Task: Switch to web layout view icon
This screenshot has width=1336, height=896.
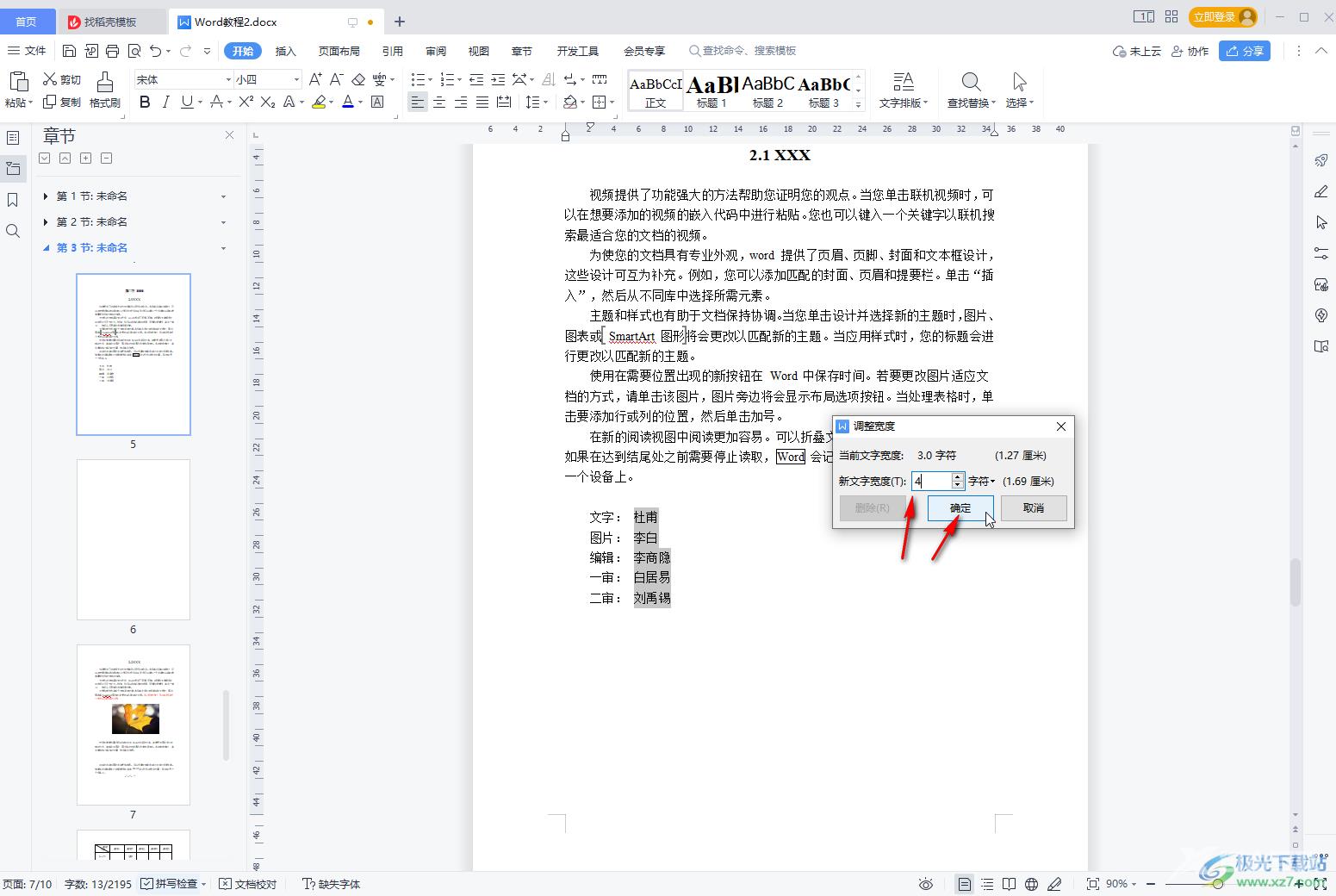Action: [1031, 884]
